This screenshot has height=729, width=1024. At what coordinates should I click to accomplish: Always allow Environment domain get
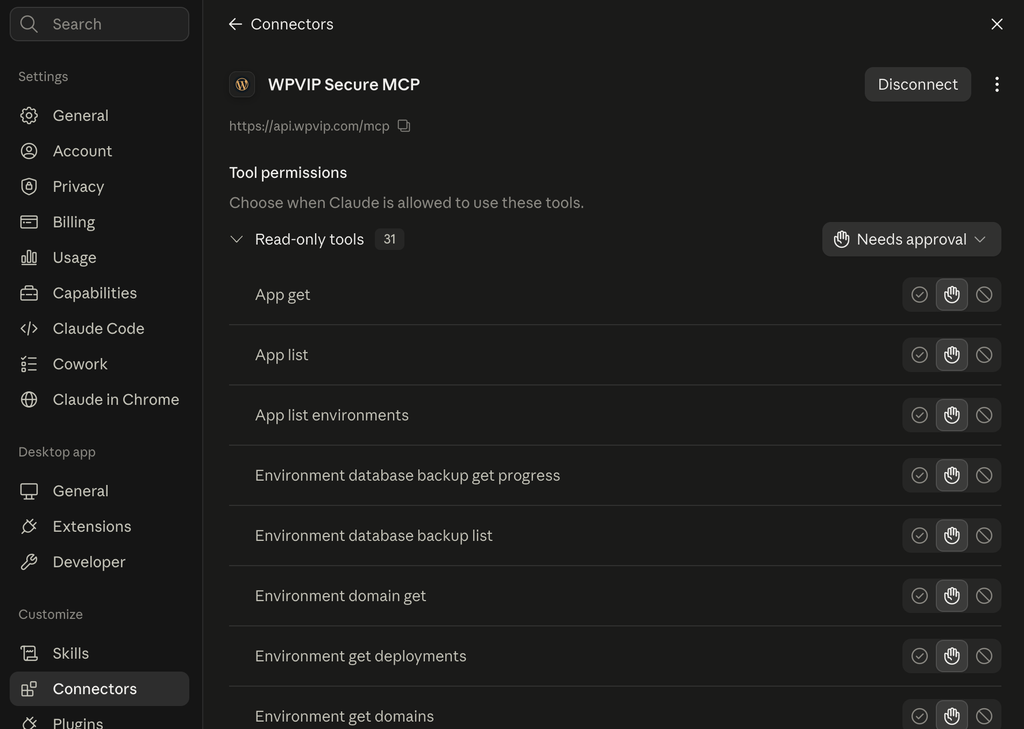(x=920, y=596)
